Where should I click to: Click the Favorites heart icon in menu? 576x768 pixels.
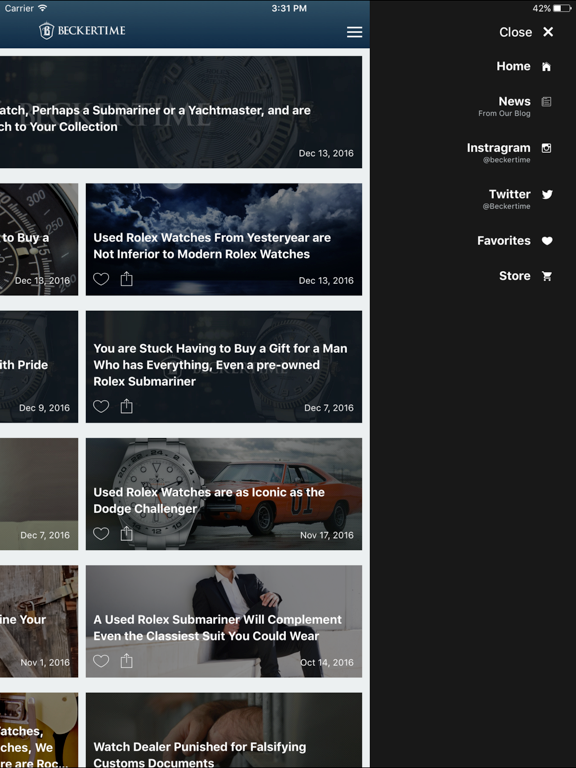547,240
